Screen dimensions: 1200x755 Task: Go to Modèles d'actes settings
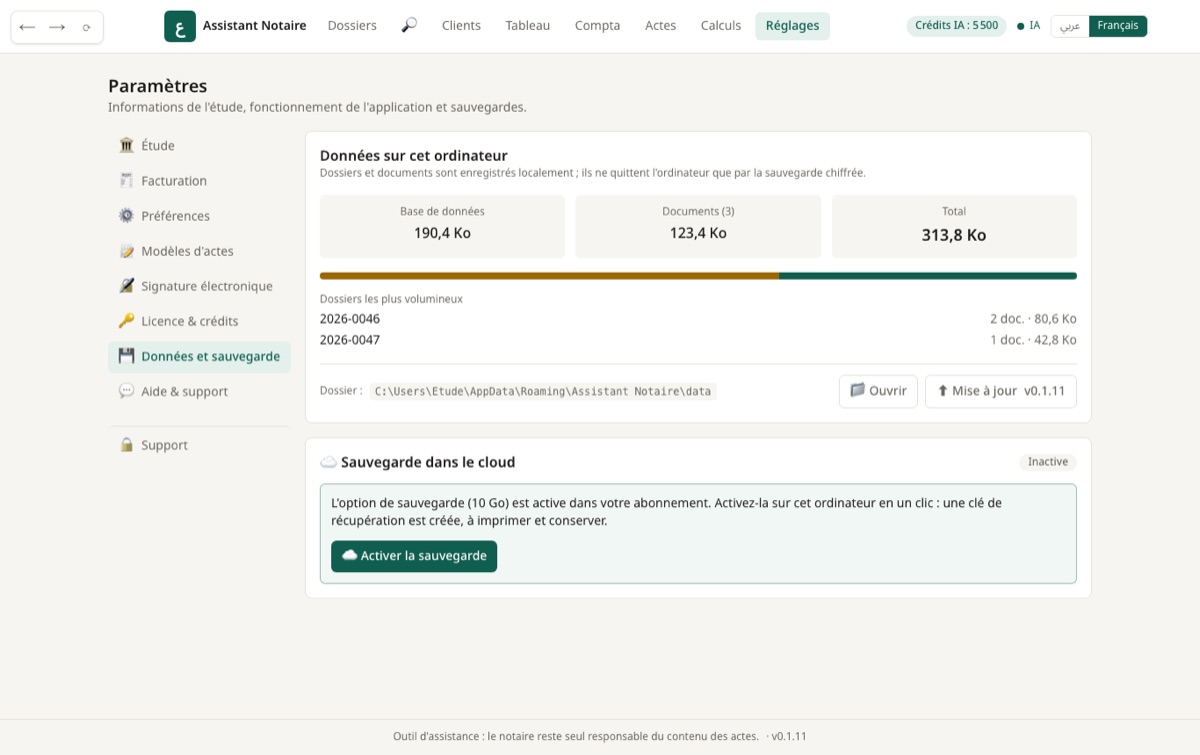click(x=199, y=251)
